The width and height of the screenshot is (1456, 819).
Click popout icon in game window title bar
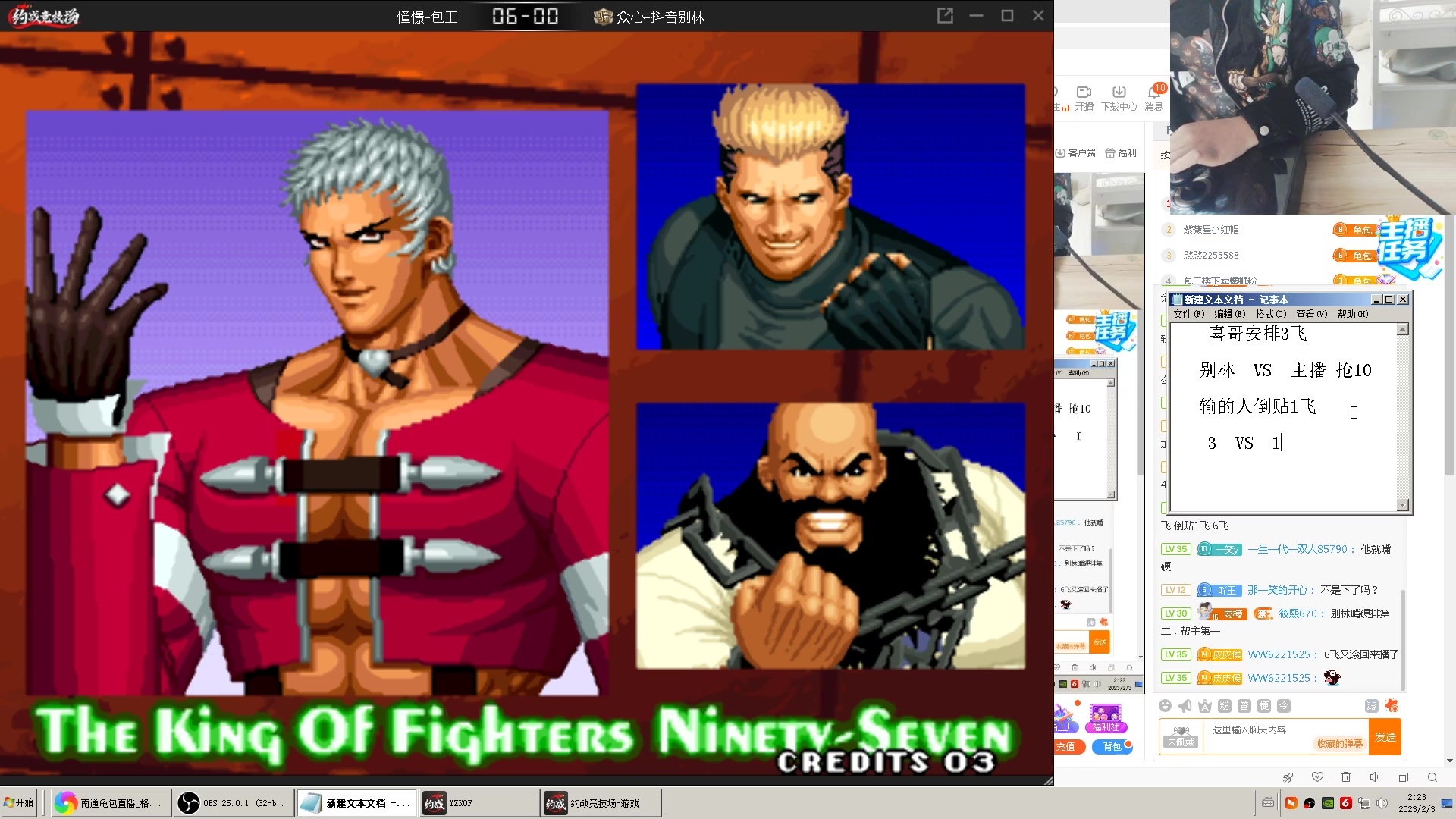click(945, 16)
